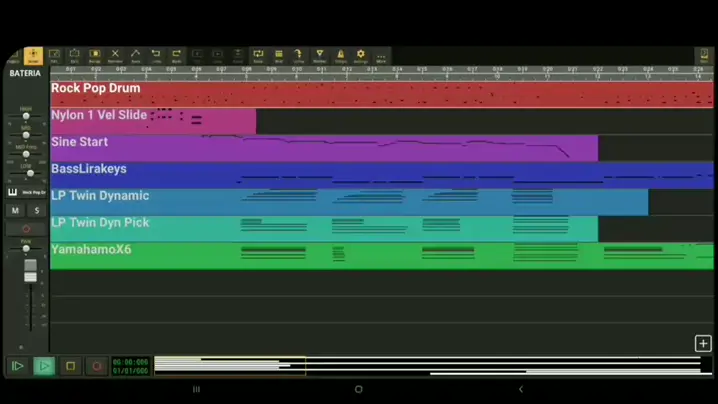
Task: Click the Record transport button
Action: tap(97, 366)
